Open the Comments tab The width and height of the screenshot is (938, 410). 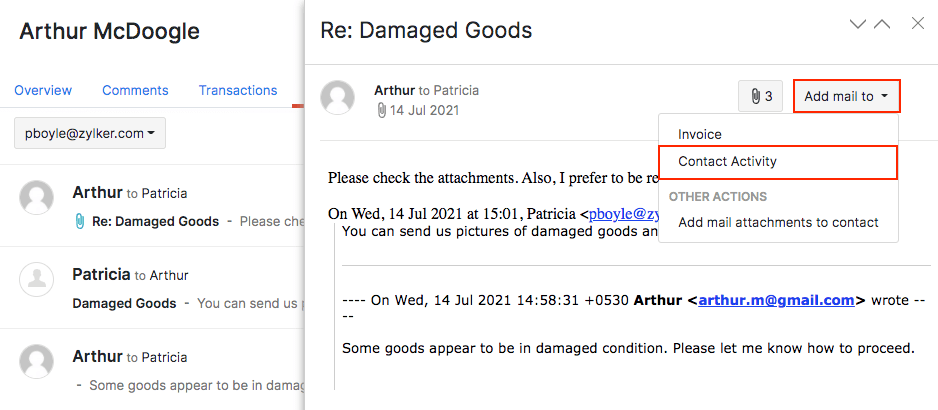(x=135, y=90)
